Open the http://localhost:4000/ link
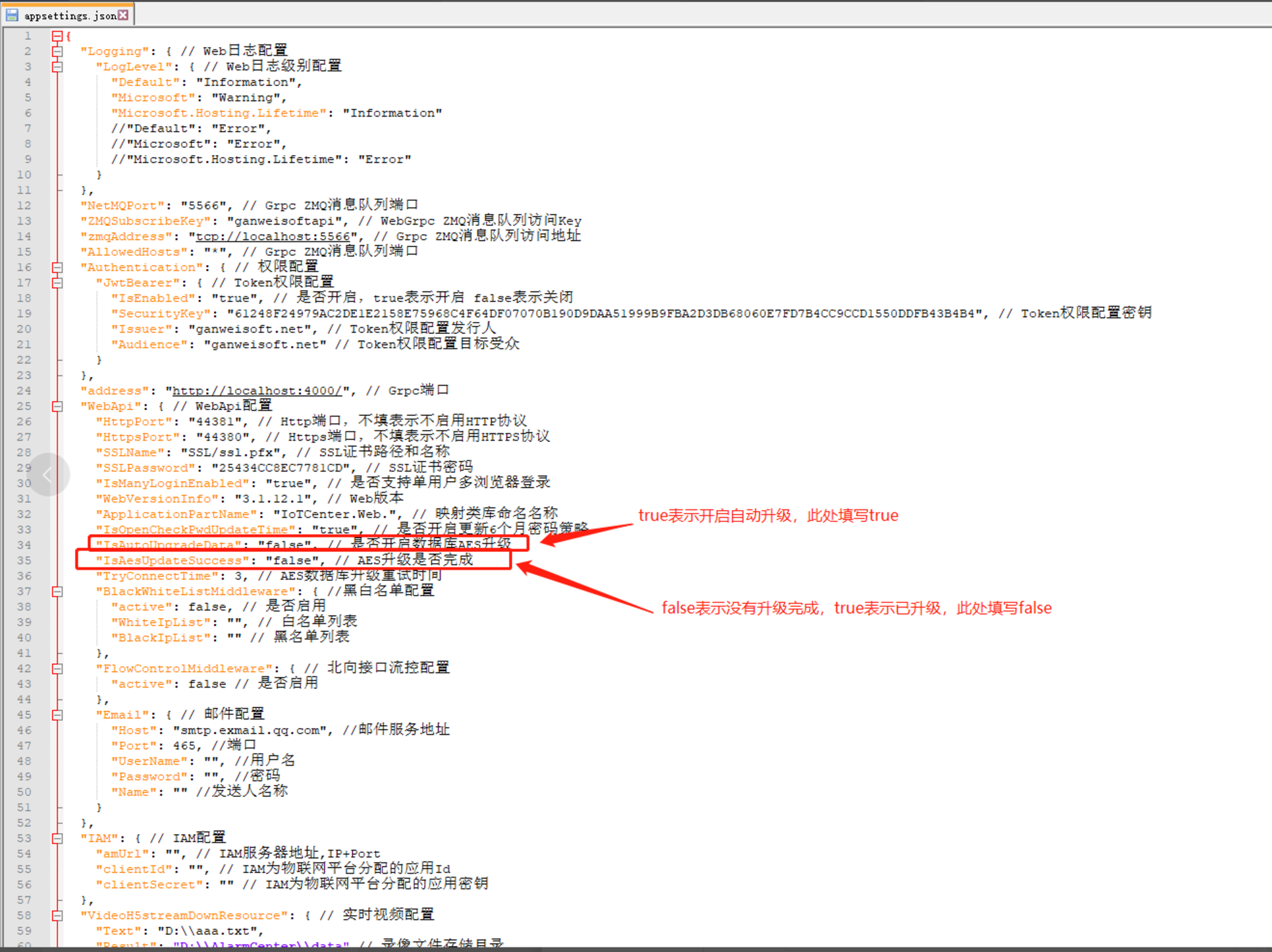 [256, 391]
